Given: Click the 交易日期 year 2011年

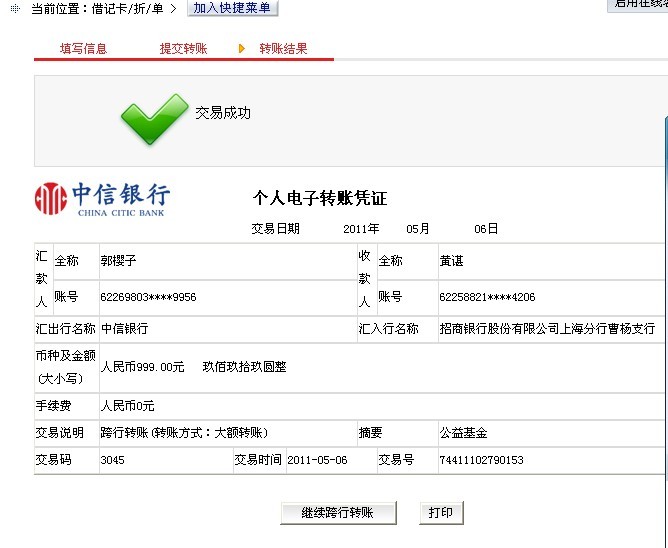Looking at the screenshot, I should [x=361, y=229].
